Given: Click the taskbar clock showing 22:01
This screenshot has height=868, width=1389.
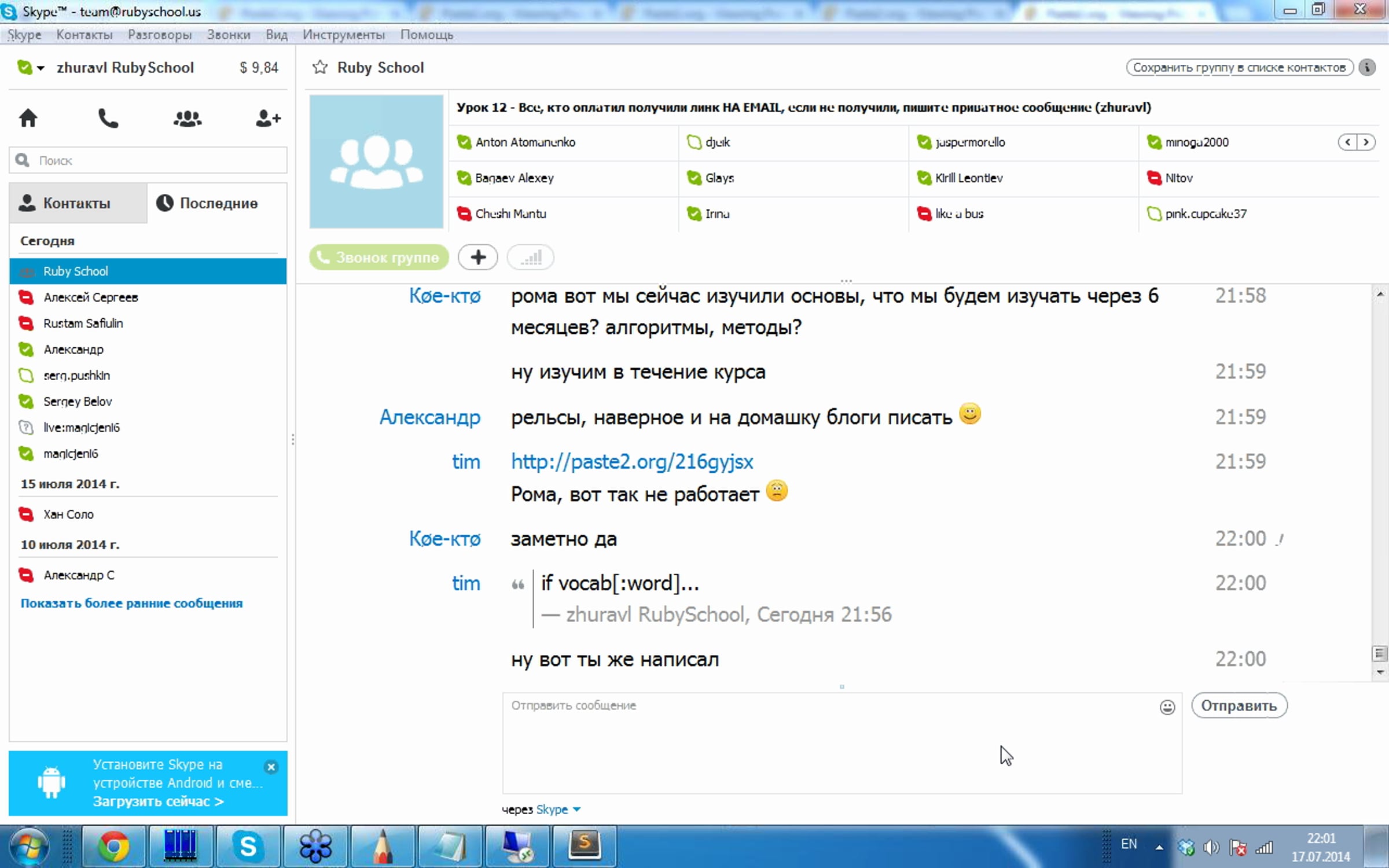Looking at the screenshot, I should pyautogui.click(x=1321, y=848).
